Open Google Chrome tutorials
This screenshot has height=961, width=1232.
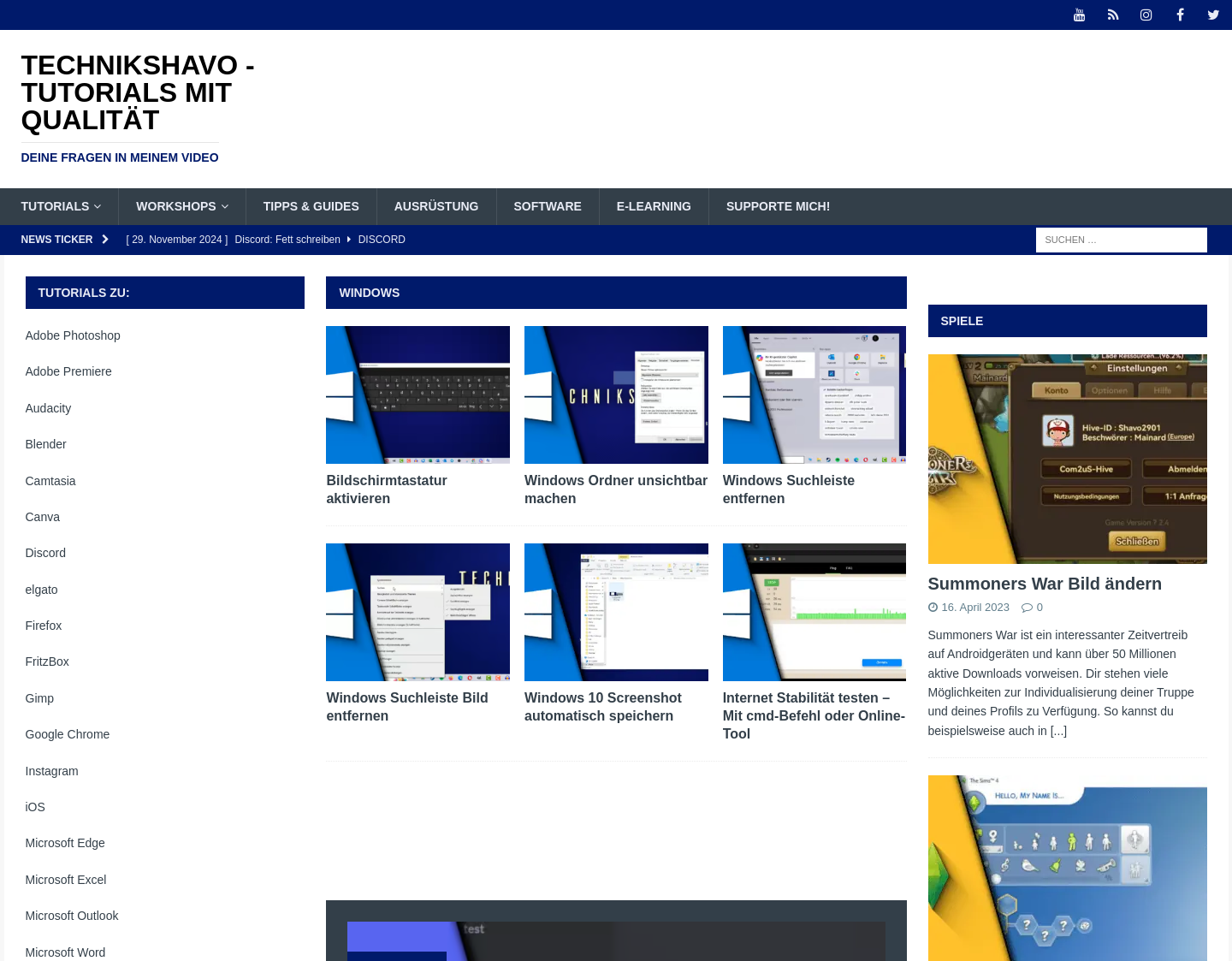click(68, 734)
